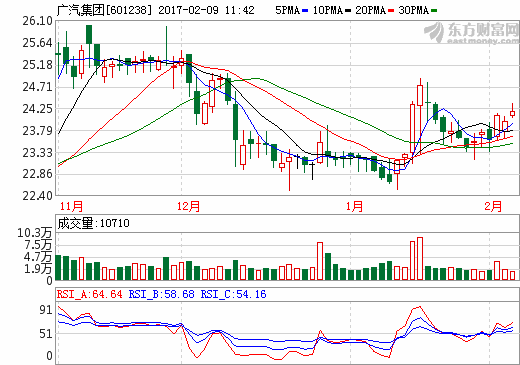Click the 5PMA legend label

[288, 10]
